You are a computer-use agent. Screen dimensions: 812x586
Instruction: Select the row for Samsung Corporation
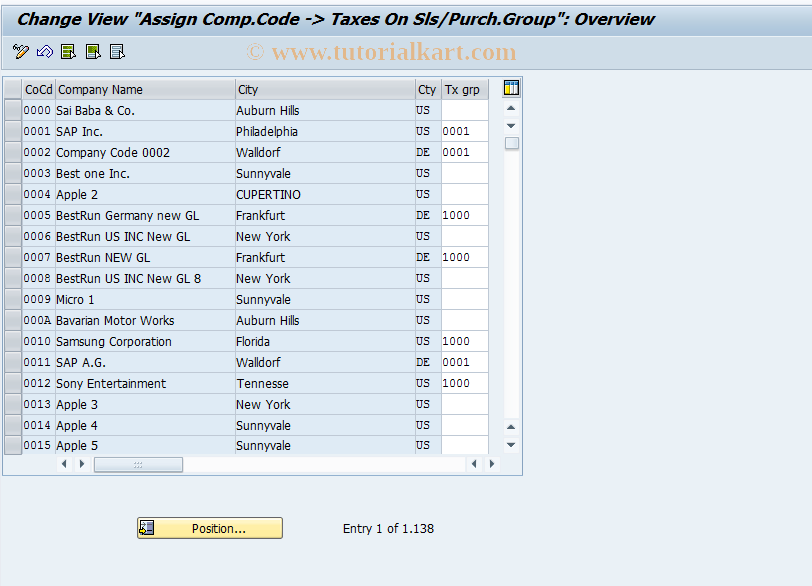13,341
